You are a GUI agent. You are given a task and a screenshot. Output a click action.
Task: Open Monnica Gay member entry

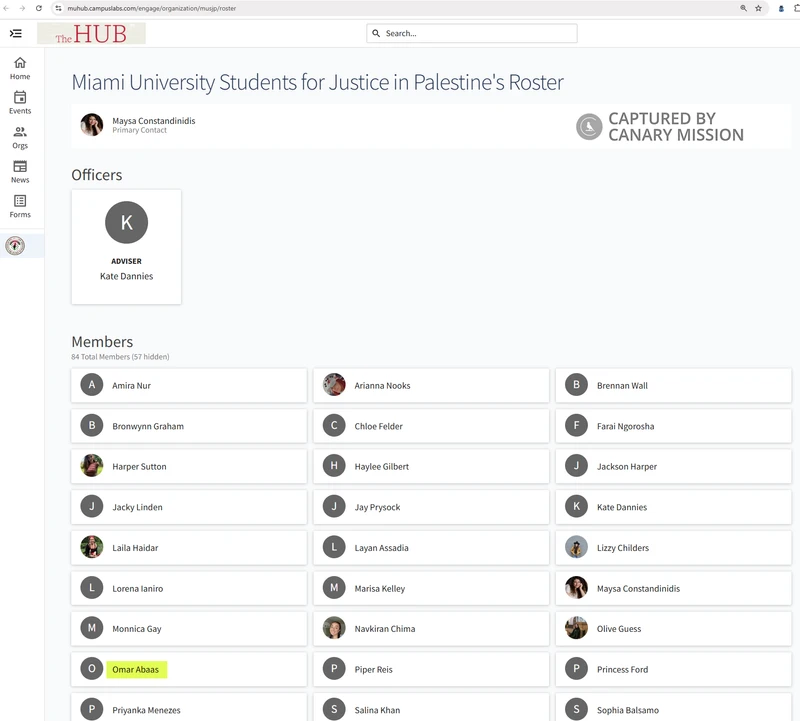[x=189, y=629]
